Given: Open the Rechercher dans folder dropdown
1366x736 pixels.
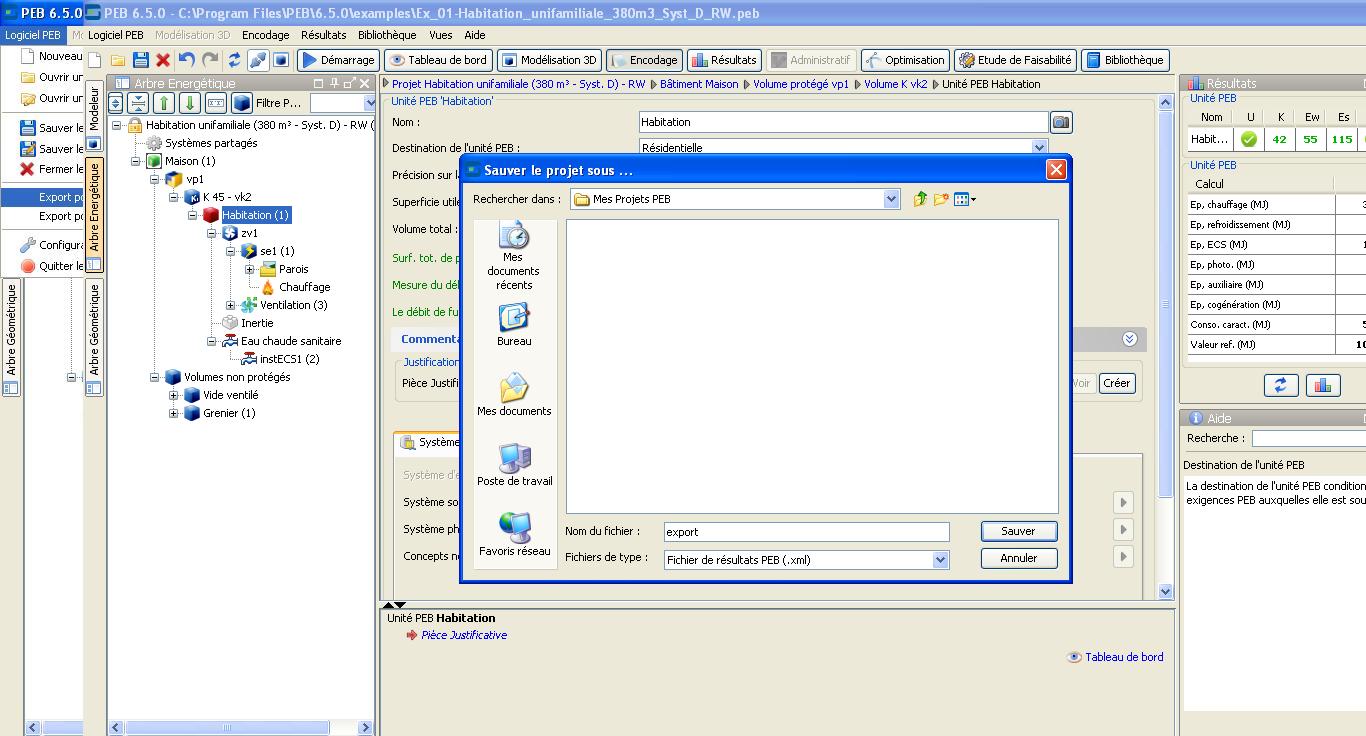Looking at the screenshot, I should (x=891, y=199).
